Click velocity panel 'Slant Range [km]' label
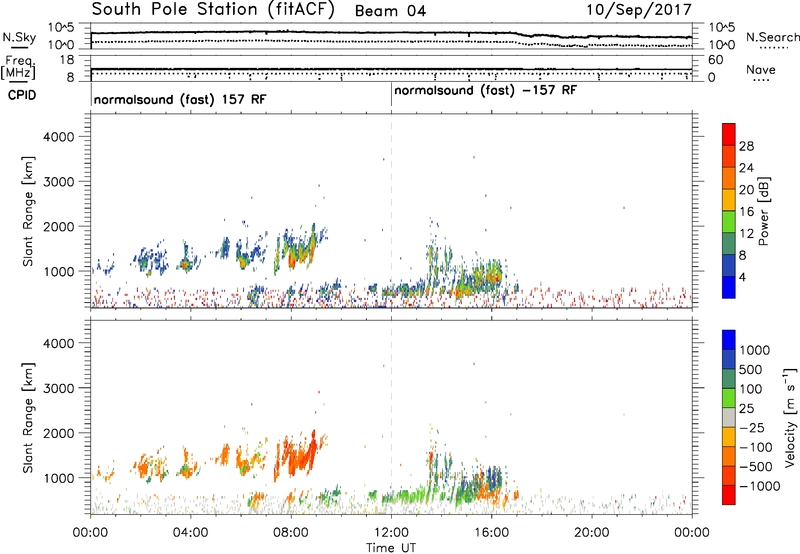 (x=28, y=418)
